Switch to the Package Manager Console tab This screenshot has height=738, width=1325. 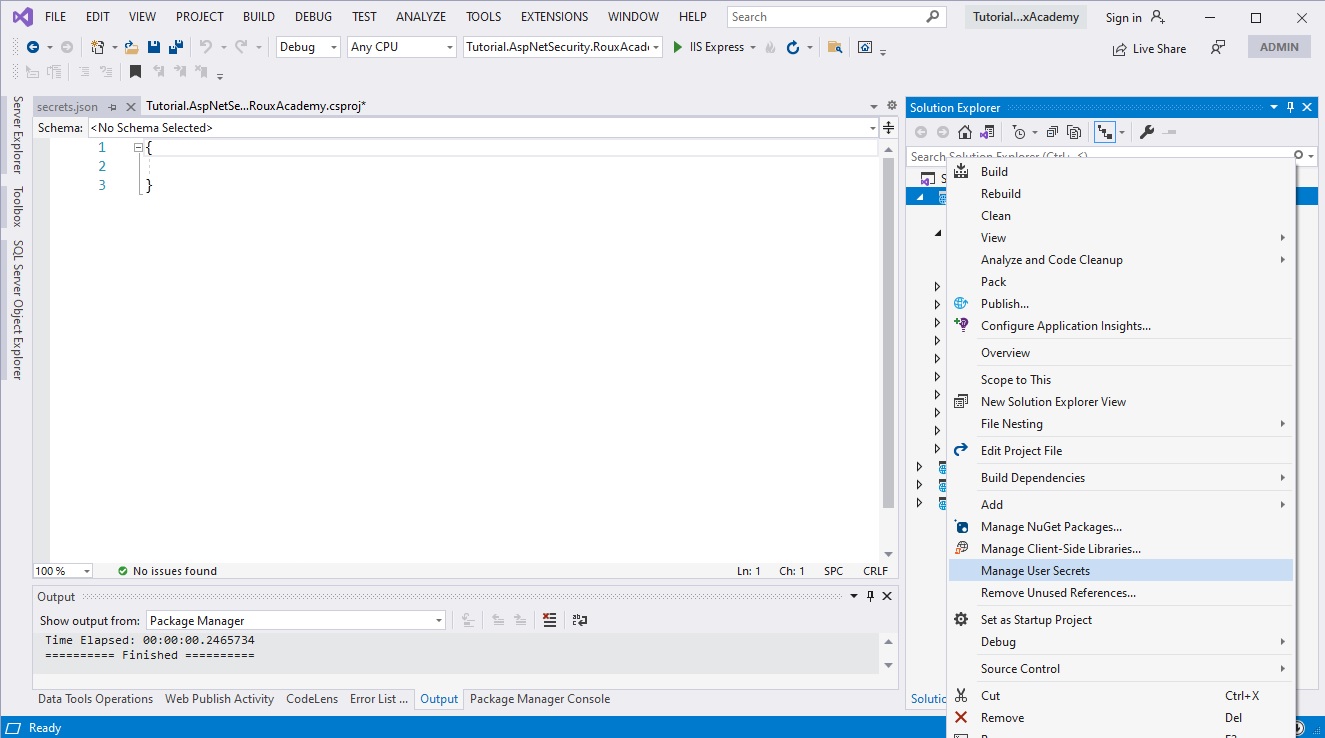click(539, 698)
